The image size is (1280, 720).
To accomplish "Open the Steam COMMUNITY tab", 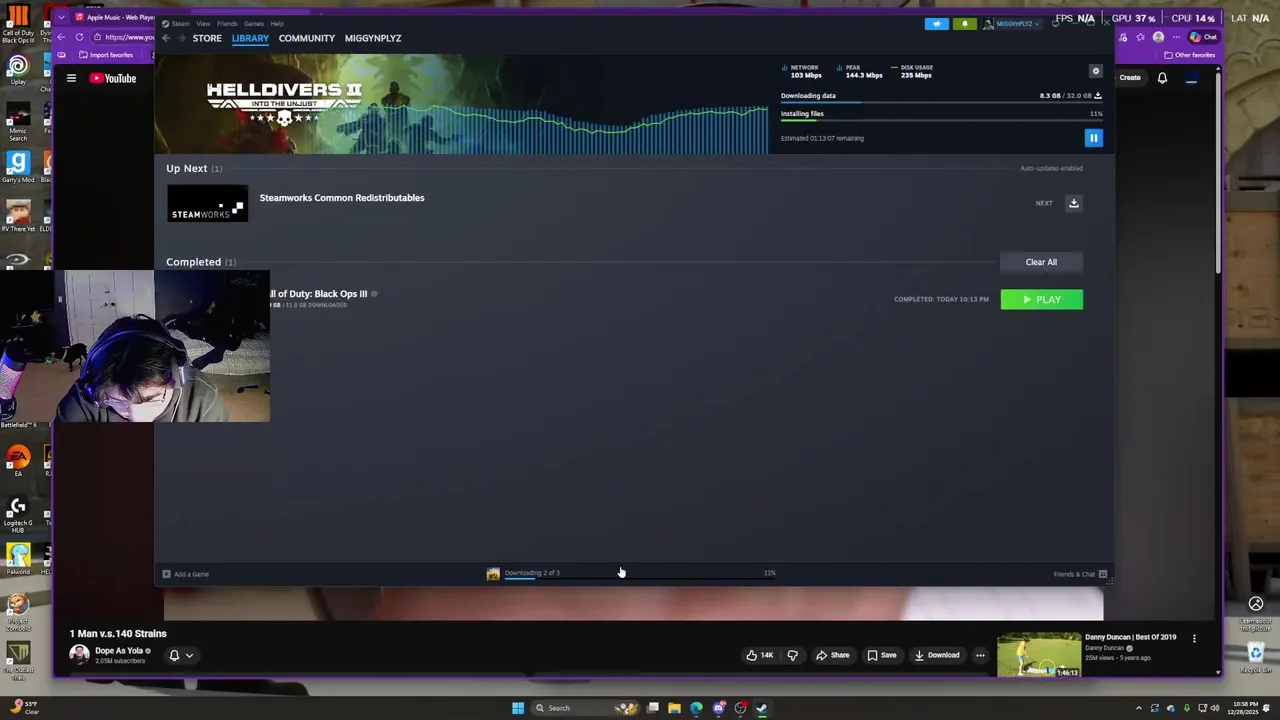I will pos(307,38).
